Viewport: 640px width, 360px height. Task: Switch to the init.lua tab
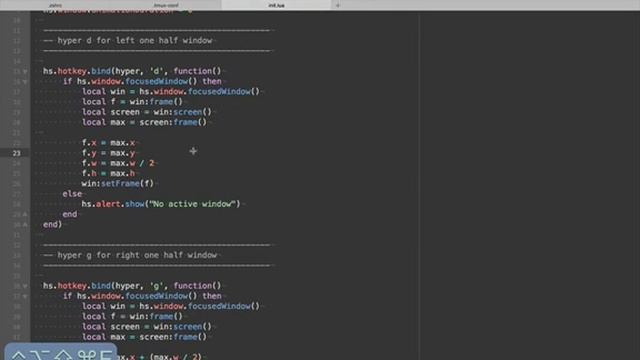point(276,5)
